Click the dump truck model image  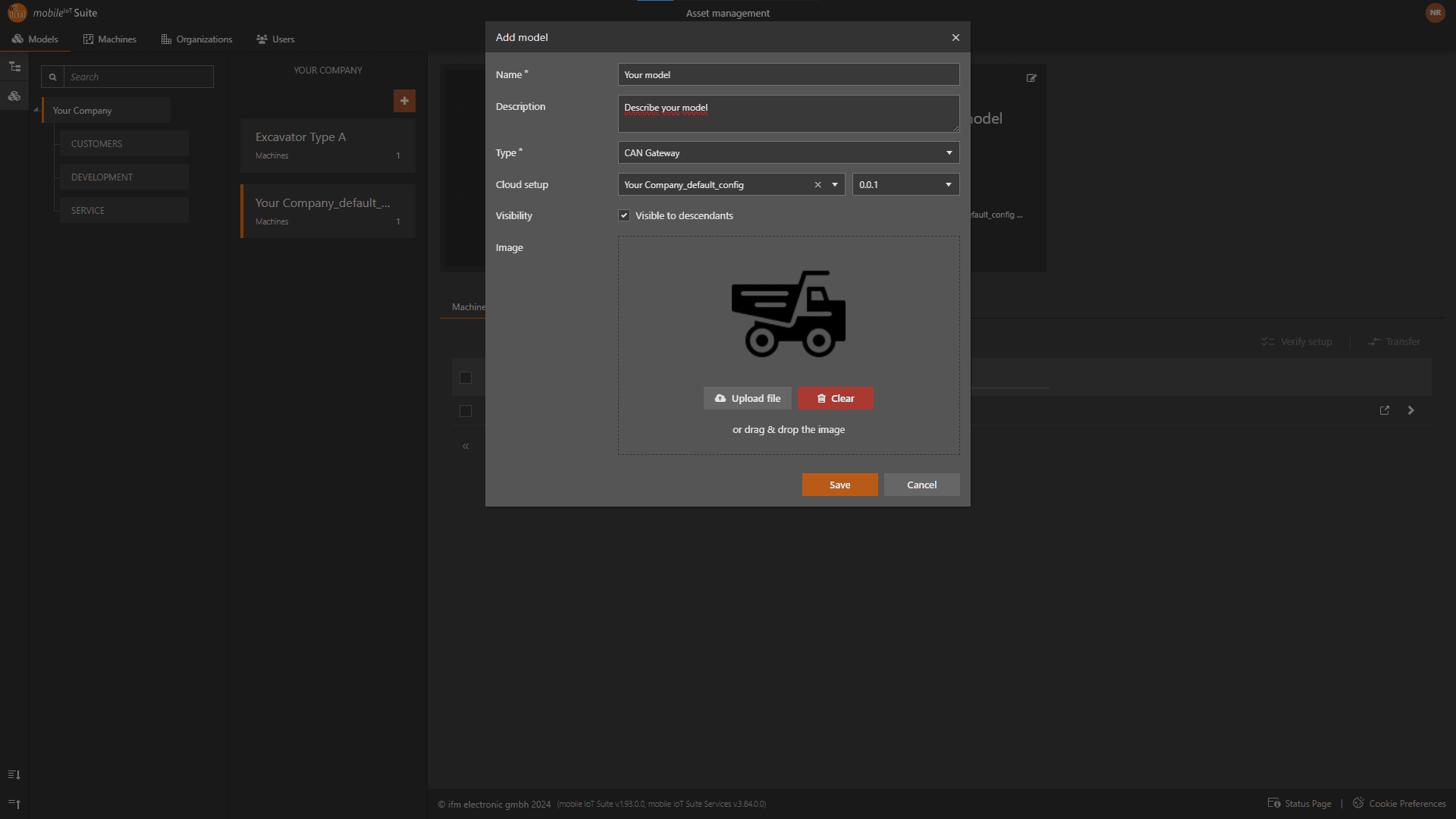click(788, 314)
